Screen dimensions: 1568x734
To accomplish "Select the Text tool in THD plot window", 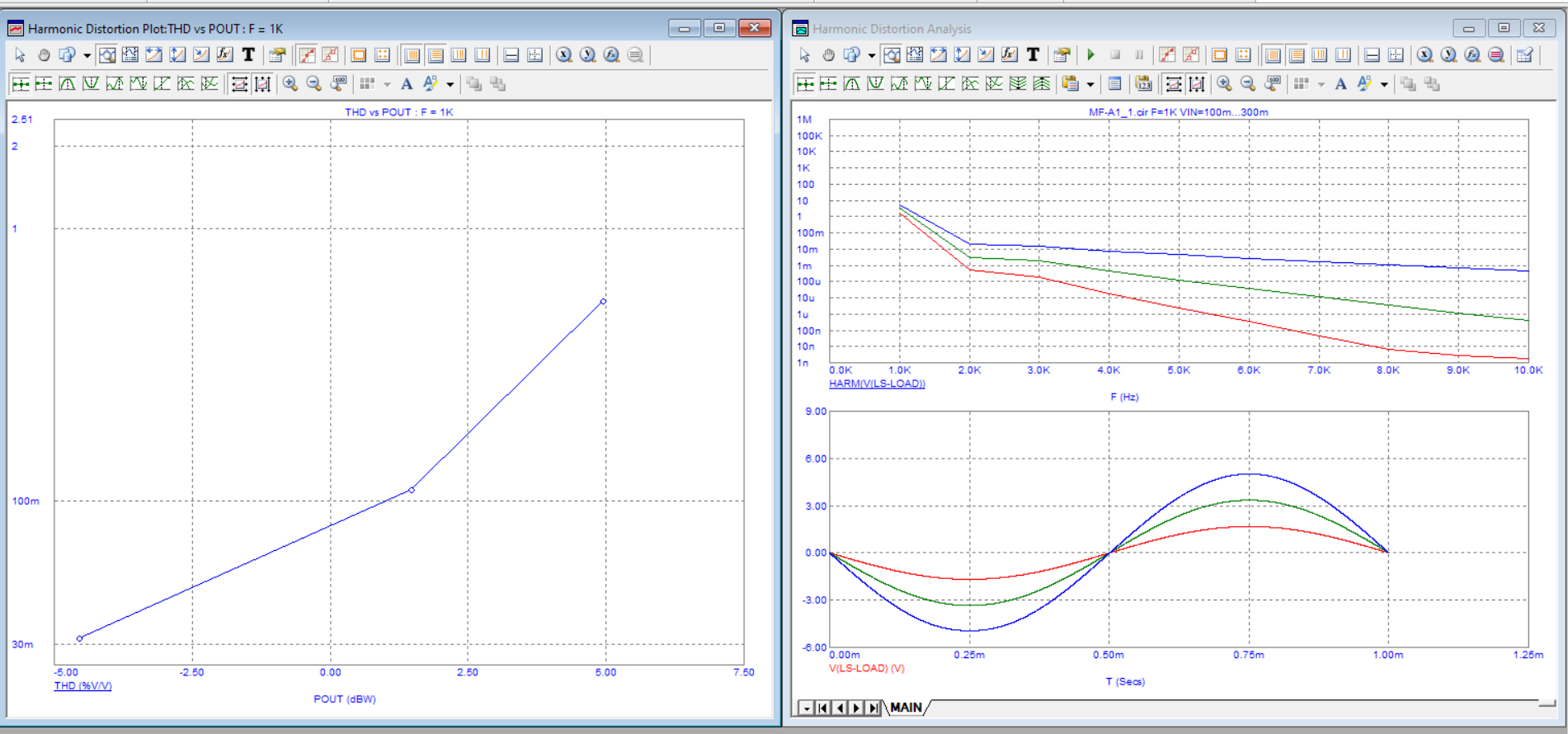I will tap(248, 55).
